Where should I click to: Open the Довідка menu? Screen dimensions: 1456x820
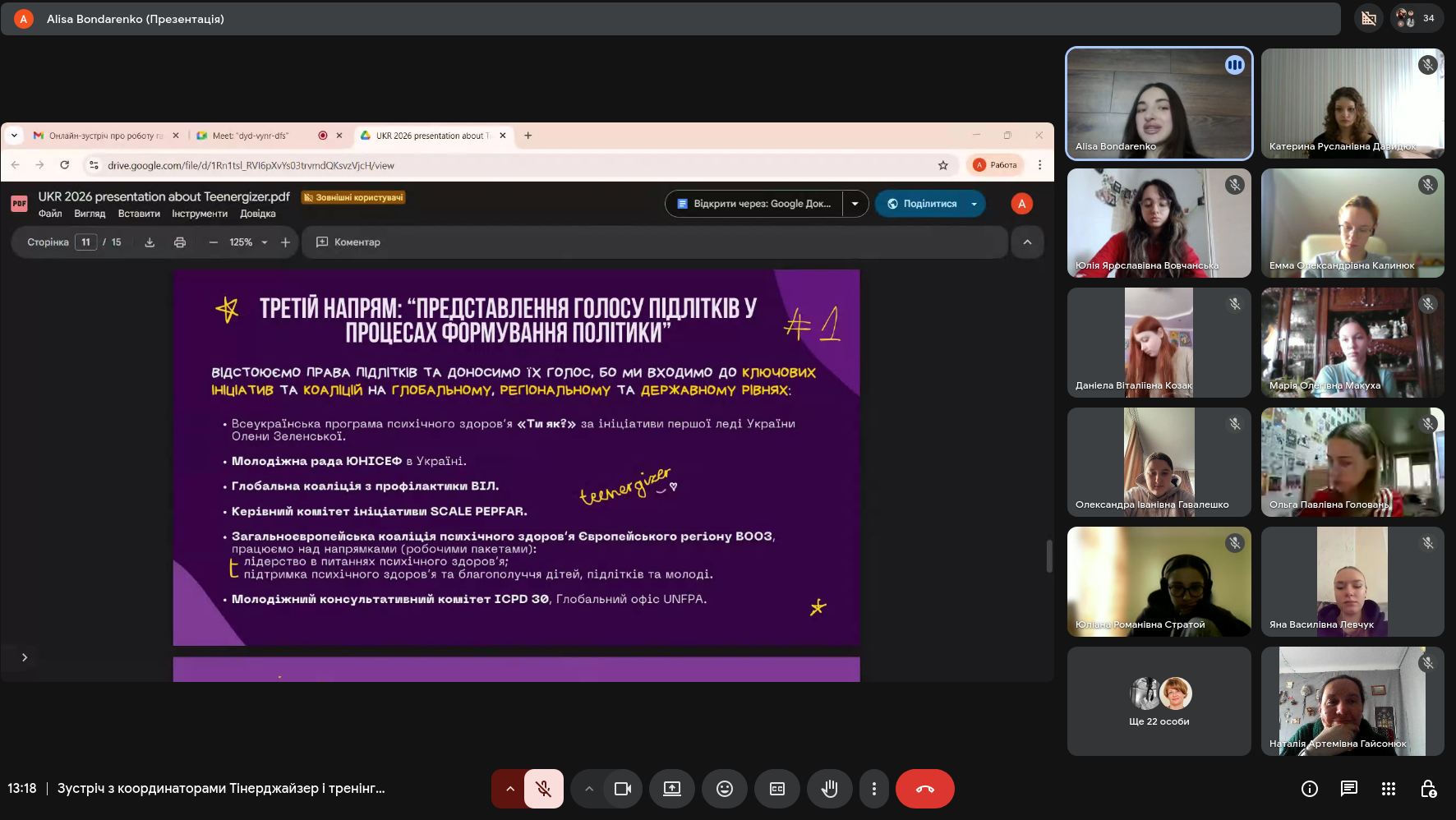point(258,214)
